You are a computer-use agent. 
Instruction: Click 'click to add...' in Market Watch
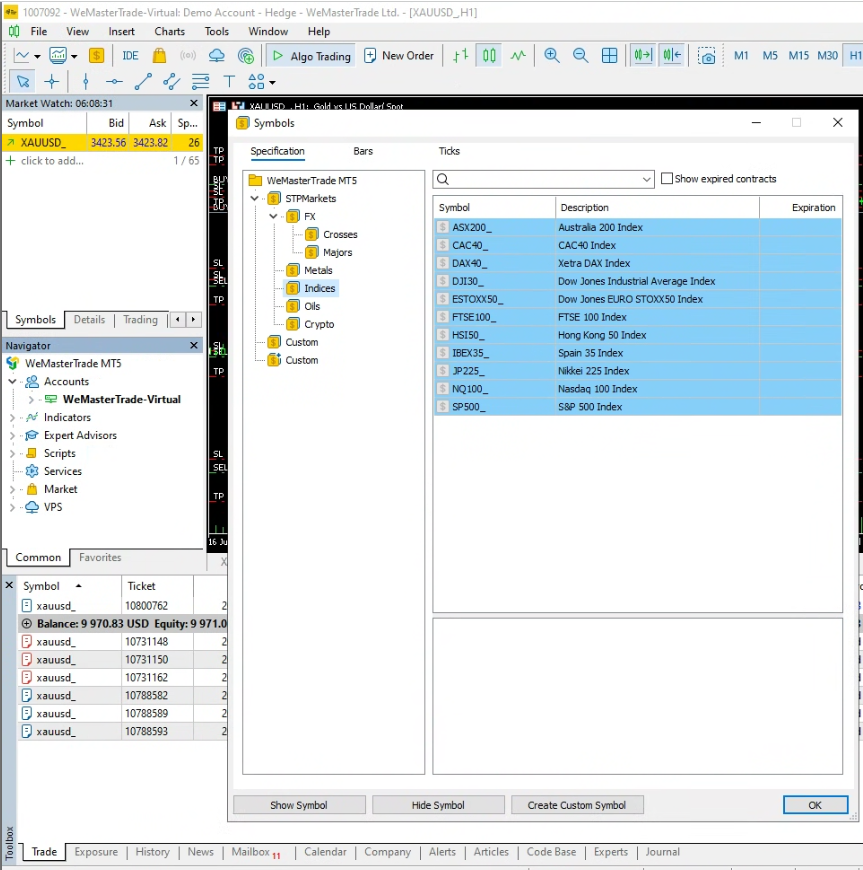52,161
